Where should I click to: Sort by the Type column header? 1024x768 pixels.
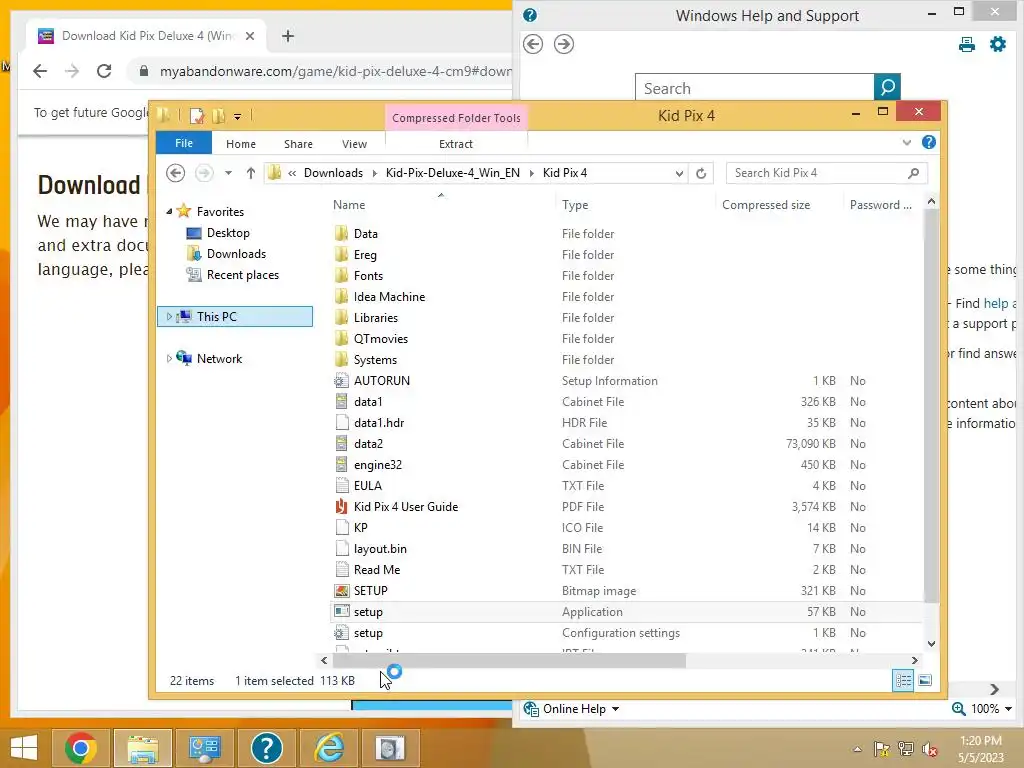[x=575, y=205]
